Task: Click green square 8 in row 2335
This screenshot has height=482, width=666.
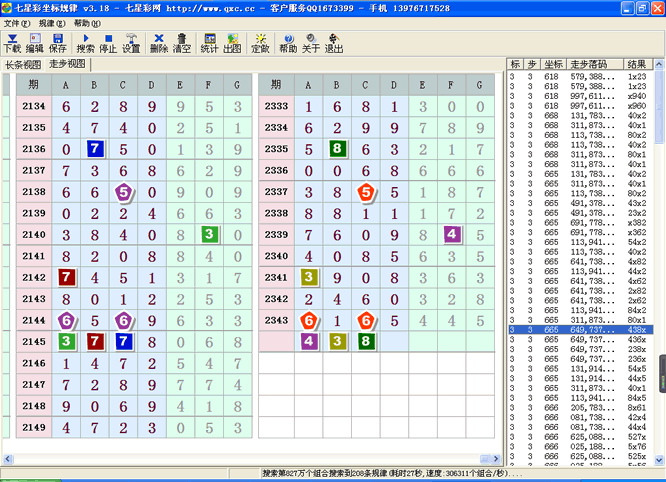Action: pos(337,149)
